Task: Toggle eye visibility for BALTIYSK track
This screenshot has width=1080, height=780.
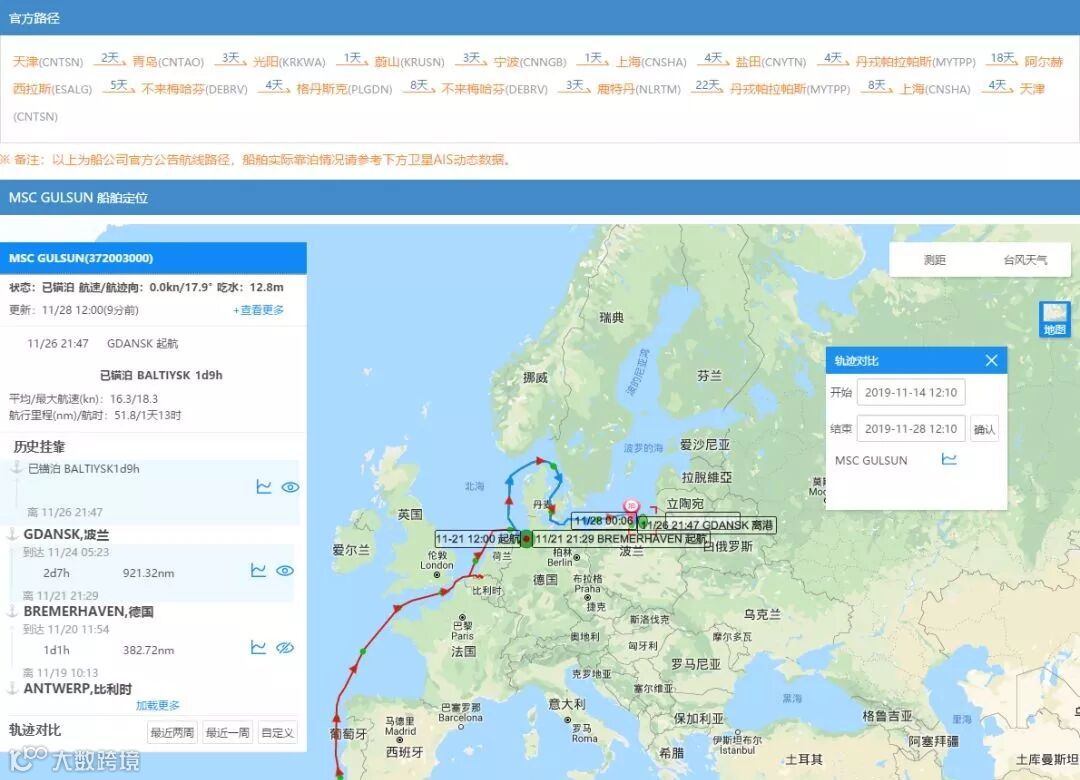Action: tap(291, 487)
